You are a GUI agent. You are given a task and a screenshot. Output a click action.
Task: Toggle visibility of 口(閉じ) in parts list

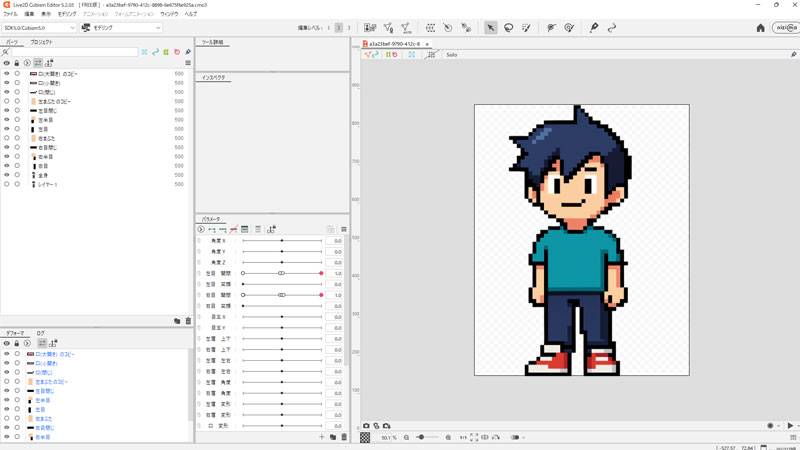pos(7,92)
